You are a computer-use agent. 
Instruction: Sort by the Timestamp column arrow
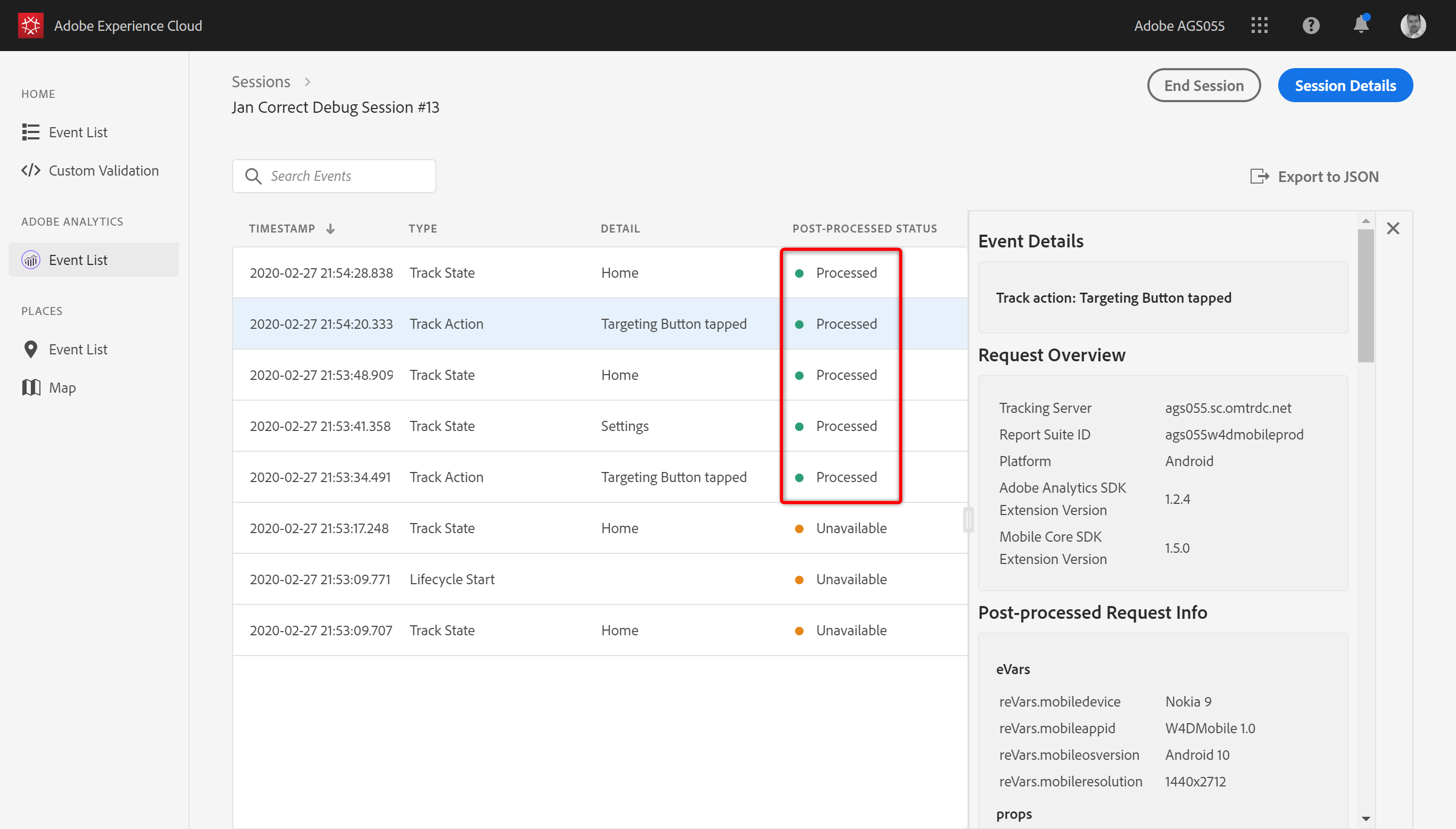click(330, 229)
